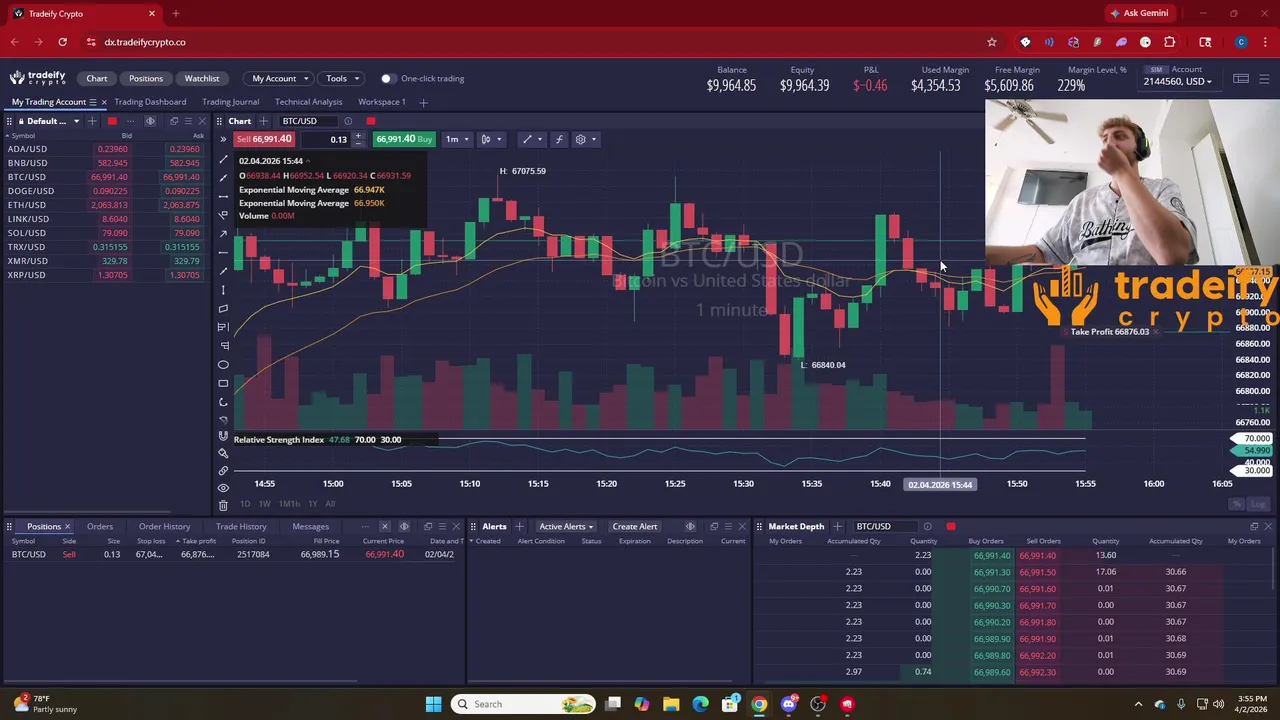The width and height of the screenshot is (1280, 720).
Task: Click Sell 66,991.40 button
Action: coord(265,139)
